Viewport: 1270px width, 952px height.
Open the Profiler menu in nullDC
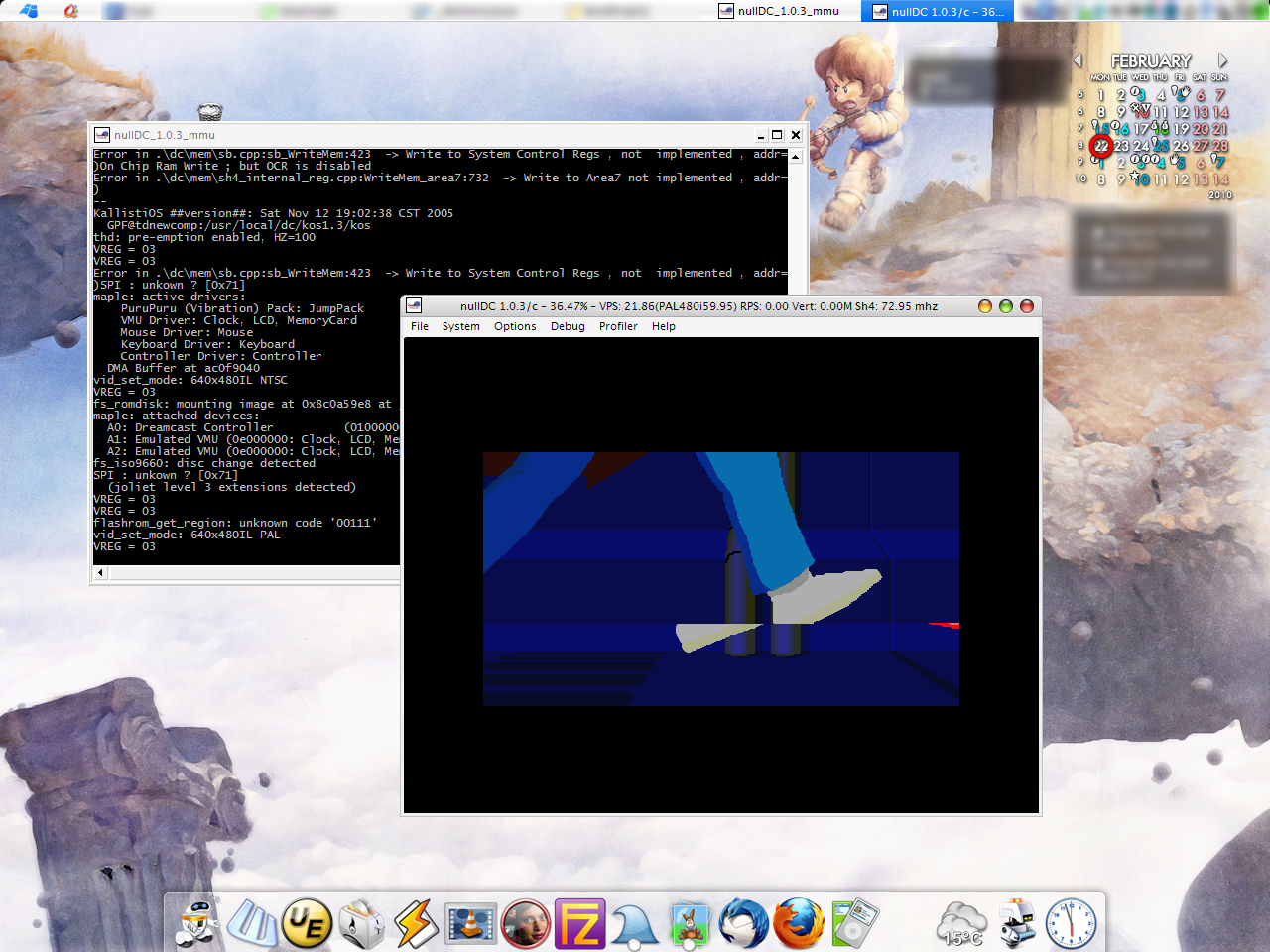point(618,326)
